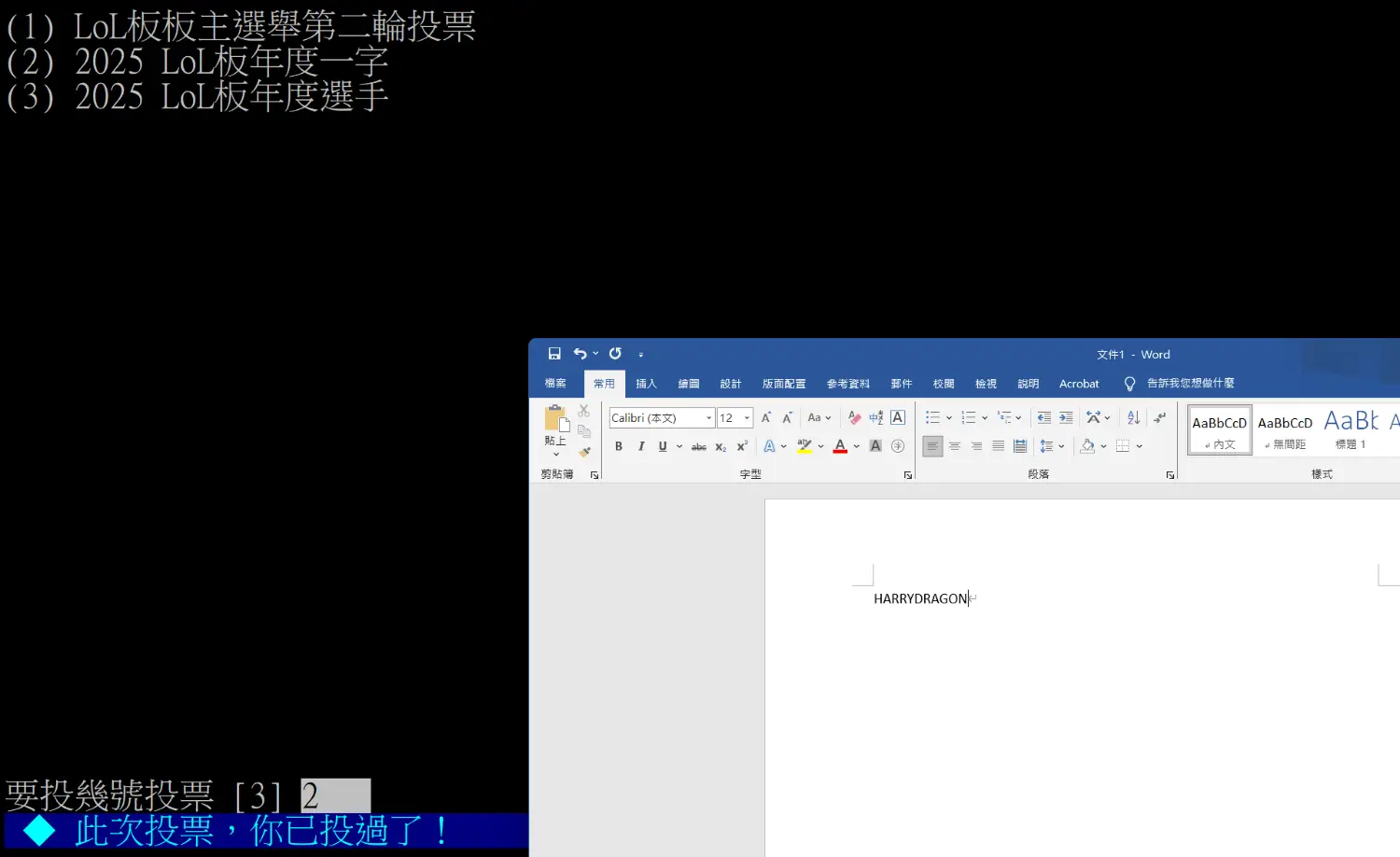Apply the 無間距 style
1400x857 pixels.
[1285, 430]
